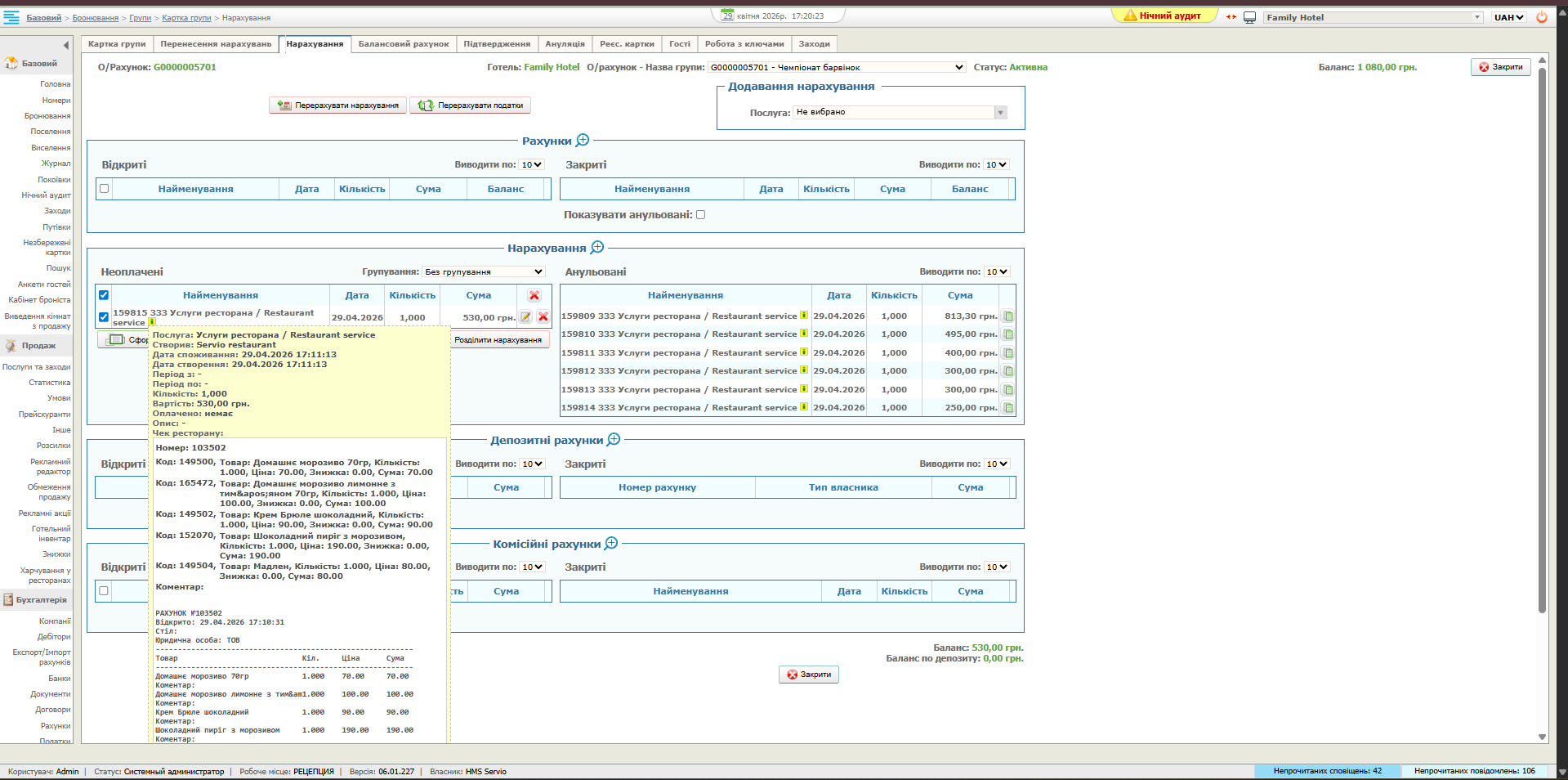1568x780 pixels.
Task: Delete charge 159815 with red X icon
Action: coord(543,317)
